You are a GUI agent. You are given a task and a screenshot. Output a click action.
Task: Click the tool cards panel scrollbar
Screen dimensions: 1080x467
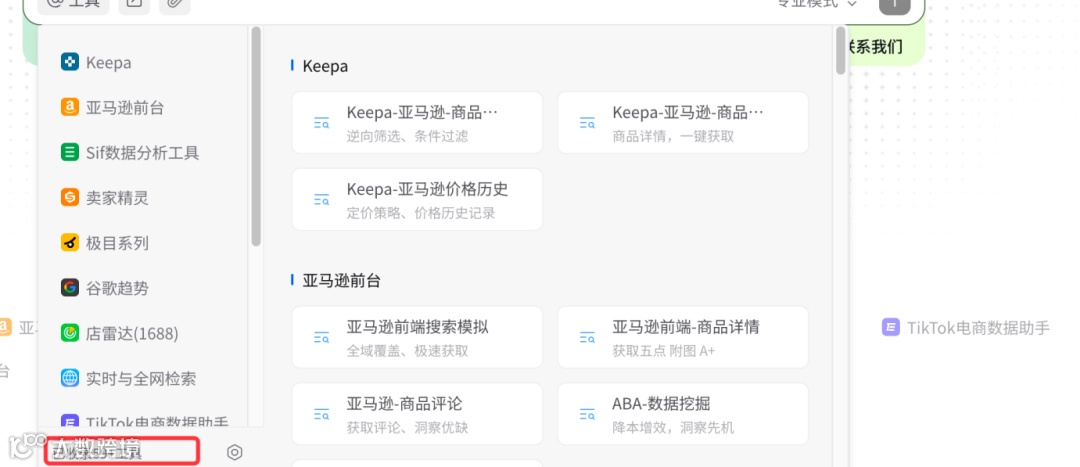(840, 50)
